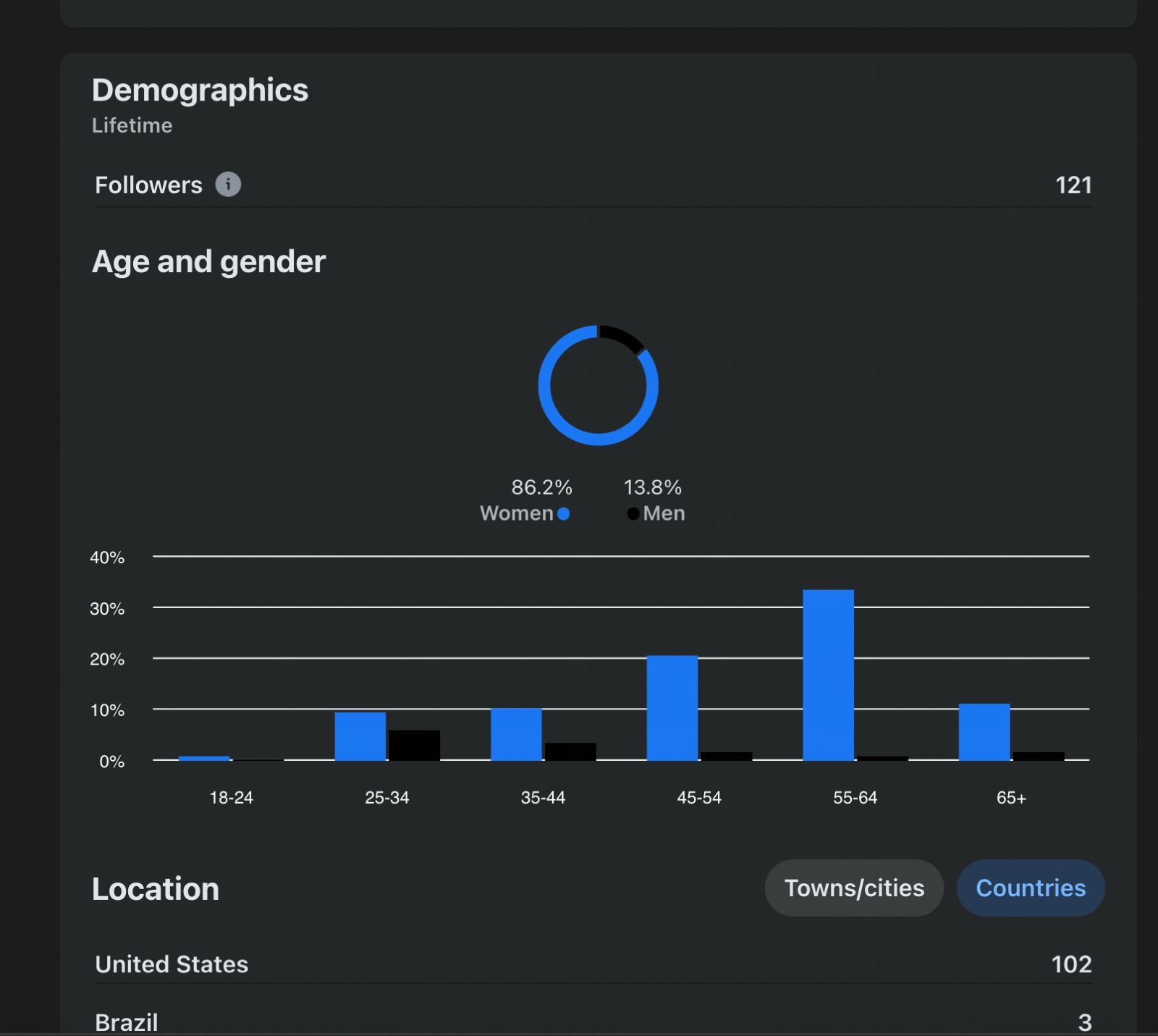Image resolution: width=1158 pixels, height=1036 pixels.
Task: Click the 0% axis label
Action: (x=112, y=762)
